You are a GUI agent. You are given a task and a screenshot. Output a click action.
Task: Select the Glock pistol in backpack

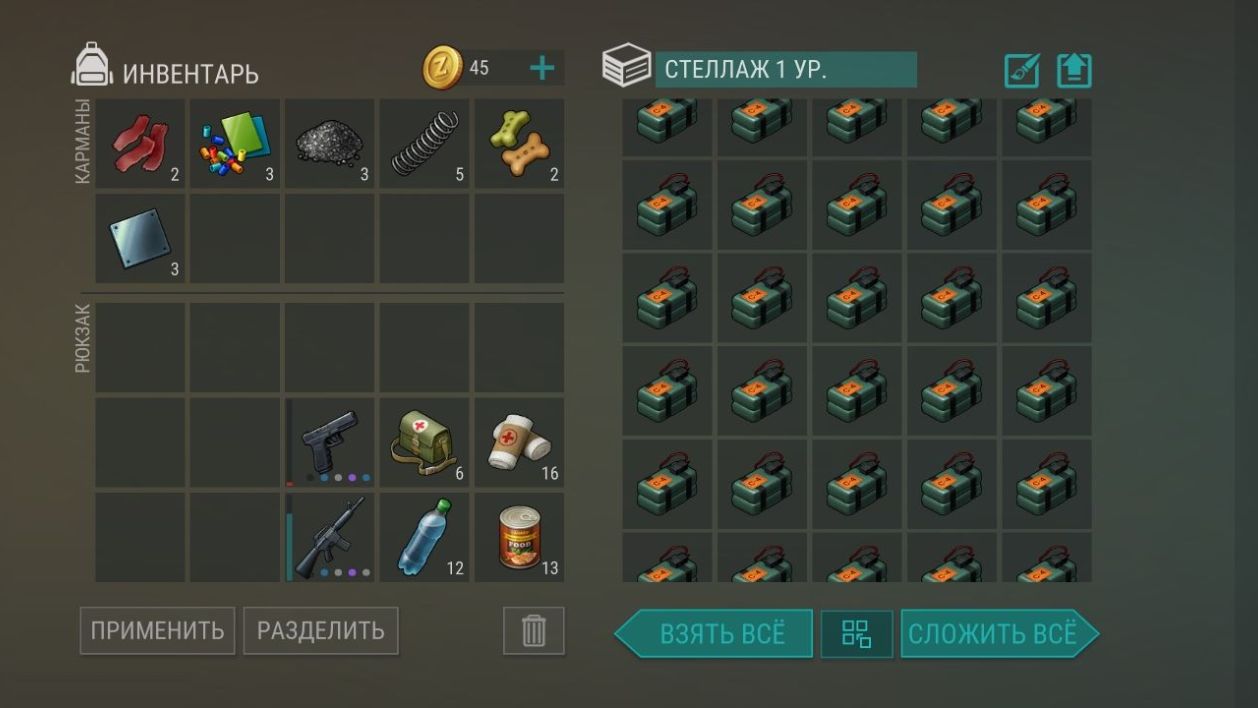[329, 442]
